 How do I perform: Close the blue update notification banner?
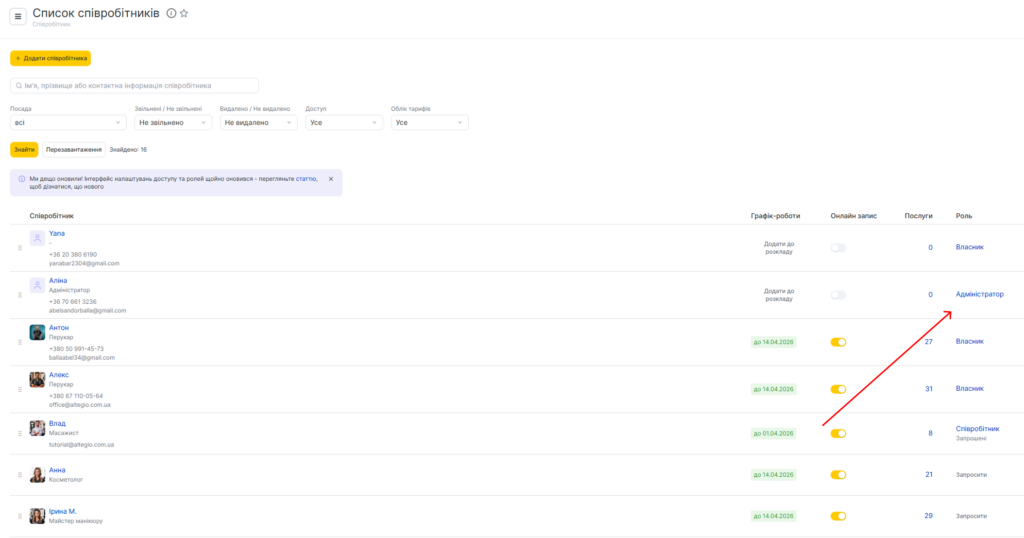coord(331,179)
